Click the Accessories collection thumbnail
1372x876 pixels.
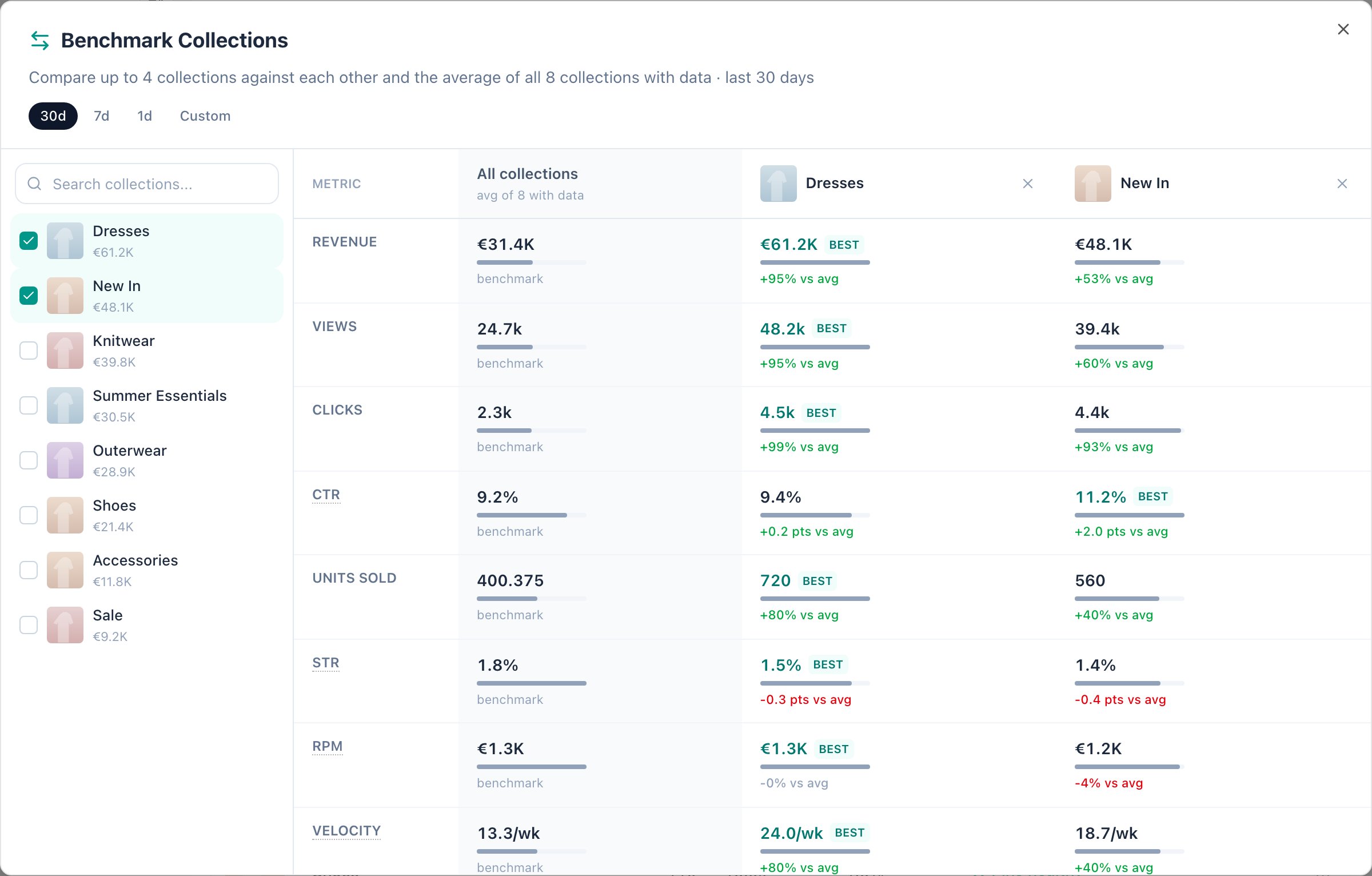[x=65, y=570]
